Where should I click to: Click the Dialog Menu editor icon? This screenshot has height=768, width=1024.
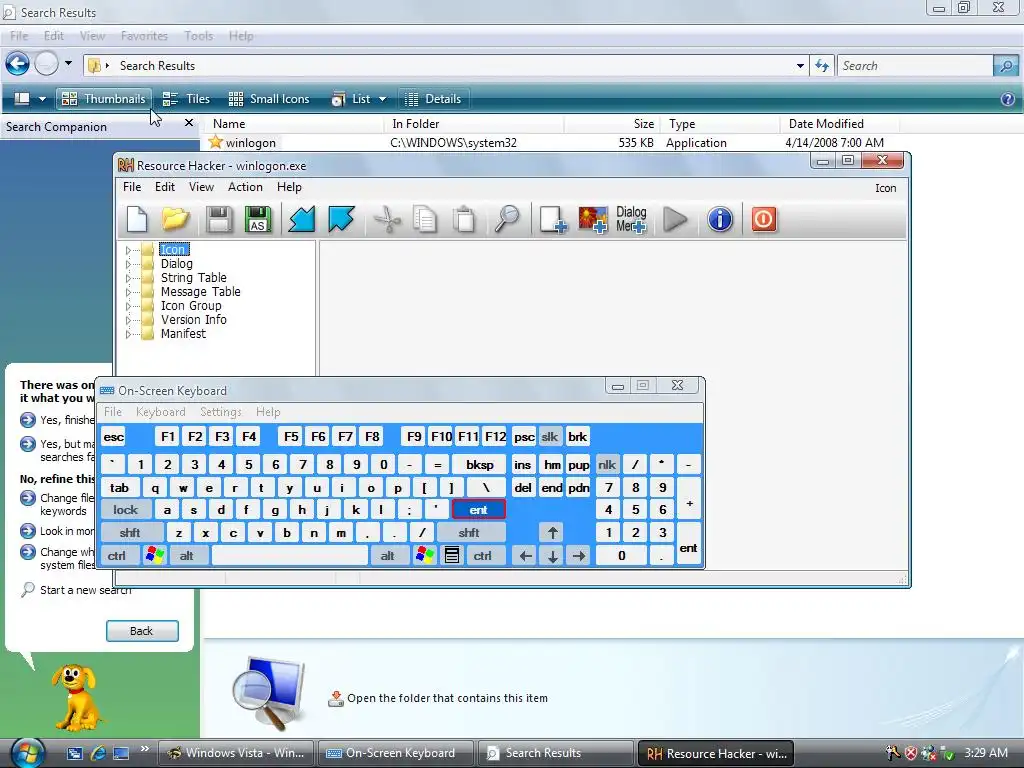tap(631, 219)
